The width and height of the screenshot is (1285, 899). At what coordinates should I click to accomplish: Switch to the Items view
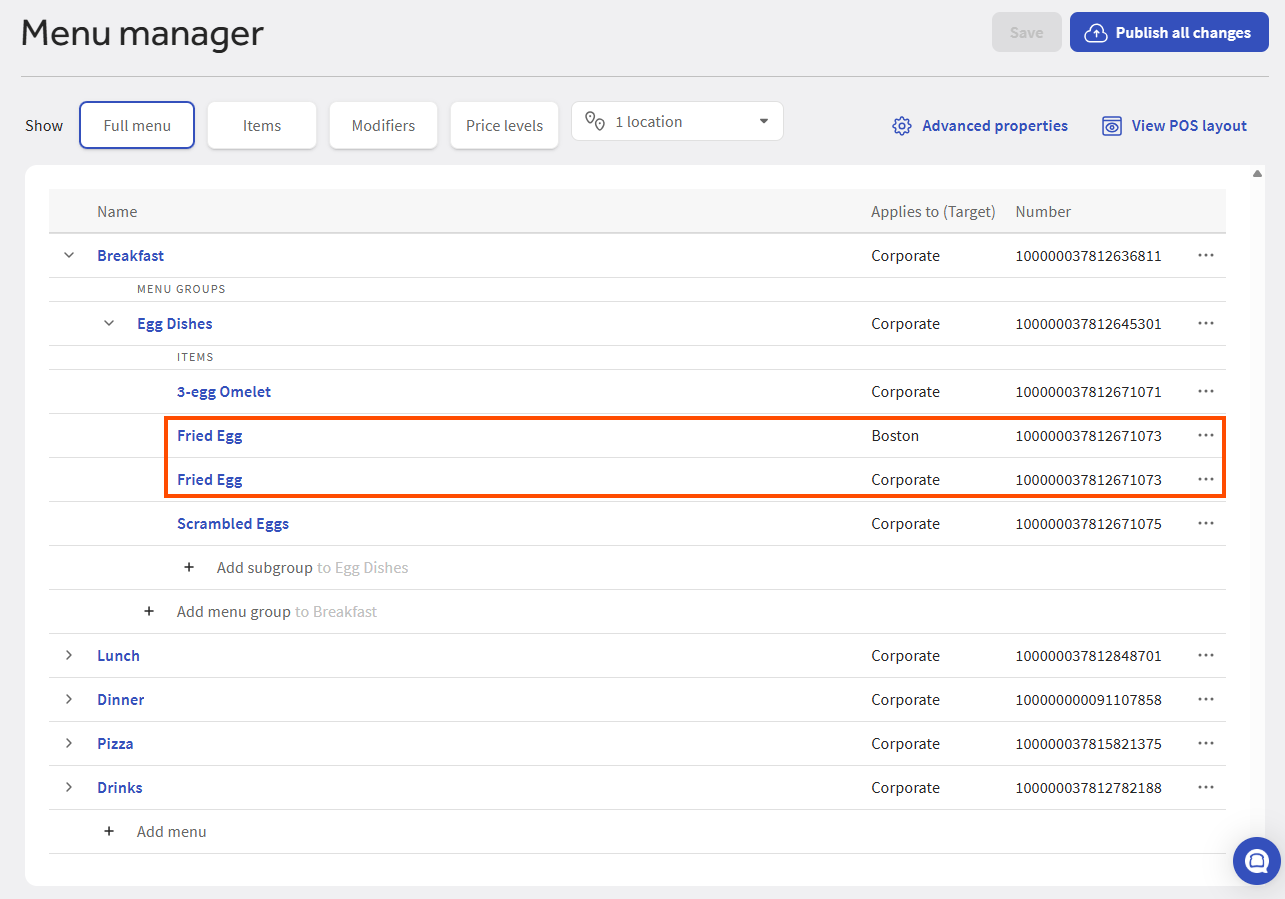[262, 126]
